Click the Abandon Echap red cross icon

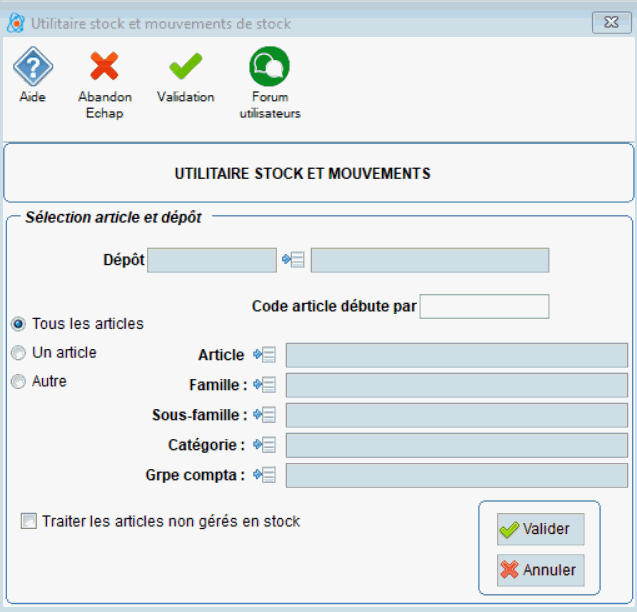[x=104, y=68]
